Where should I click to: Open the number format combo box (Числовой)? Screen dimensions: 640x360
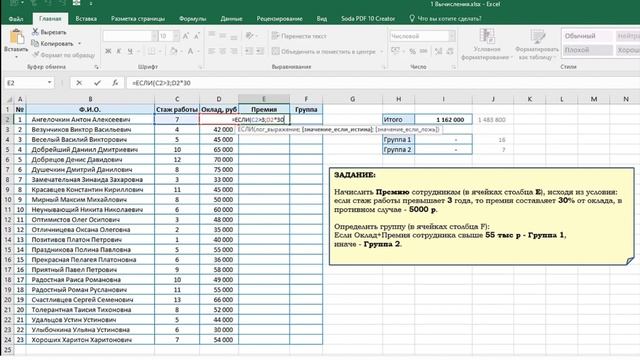pyautogui.click(x=422, y=36)
